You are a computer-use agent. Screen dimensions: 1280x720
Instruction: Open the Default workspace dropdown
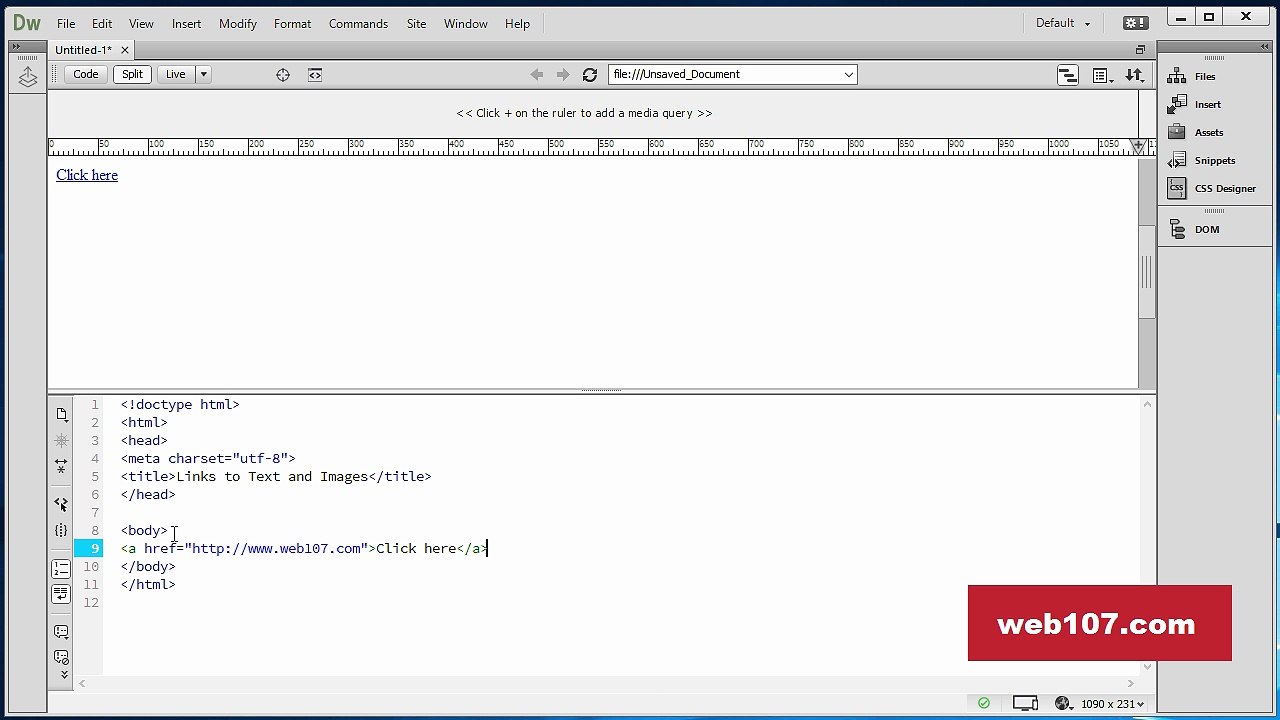(x=1063, y=23)
